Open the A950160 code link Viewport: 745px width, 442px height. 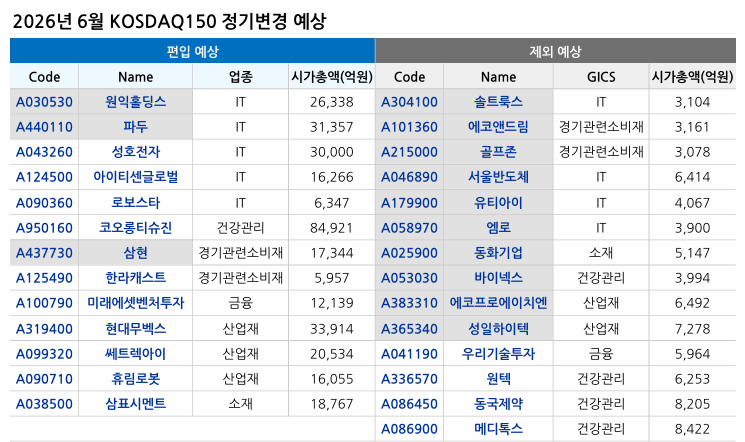pos(44,228)
